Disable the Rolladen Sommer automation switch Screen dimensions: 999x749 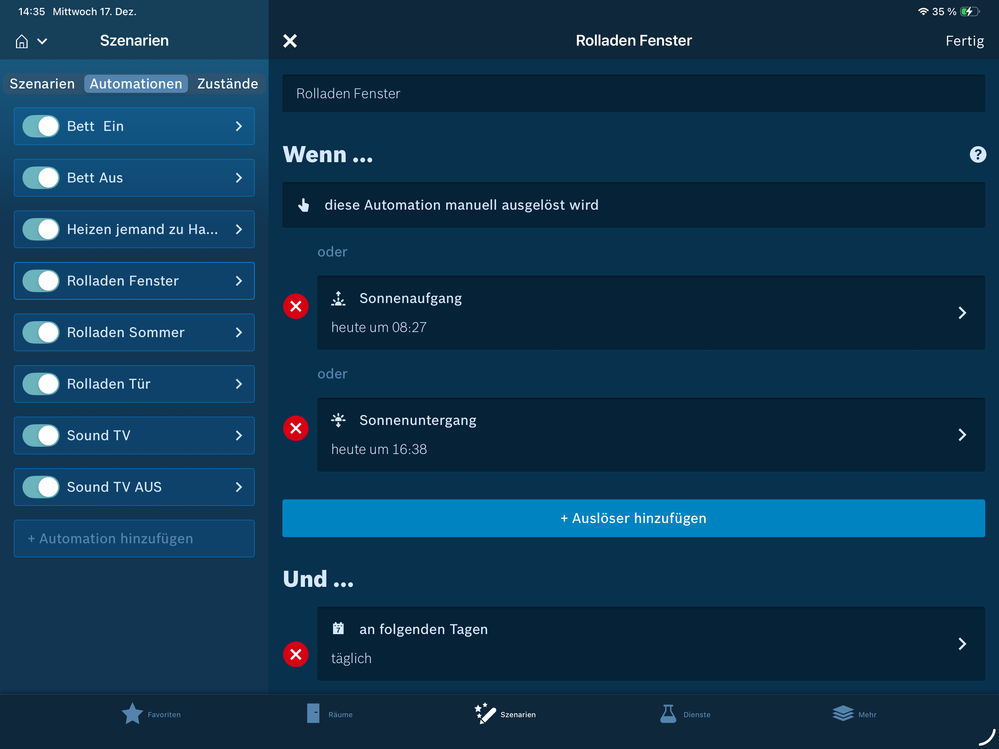click(41, 332)
